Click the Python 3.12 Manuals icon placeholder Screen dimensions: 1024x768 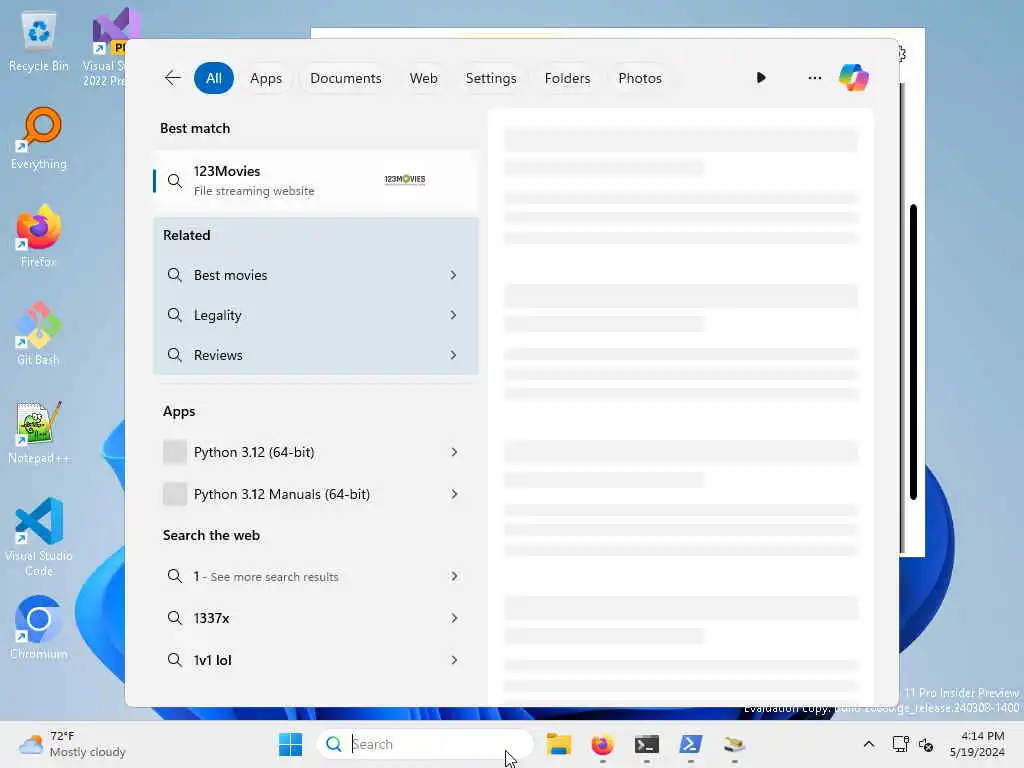pyautogui.click(x=174, y=494)
